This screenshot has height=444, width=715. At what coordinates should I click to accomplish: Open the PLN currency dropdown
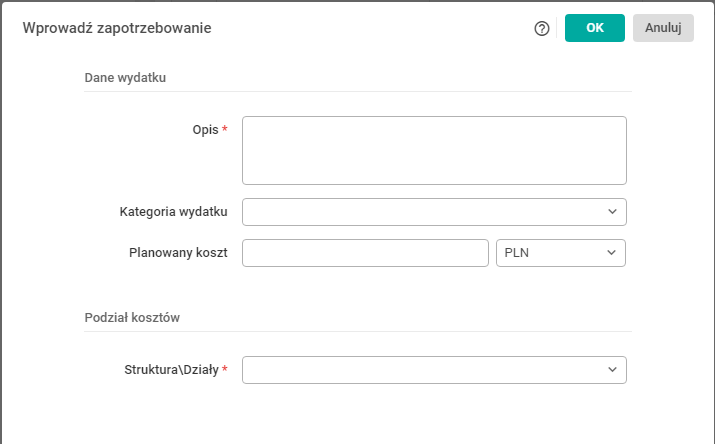point(552,253)
